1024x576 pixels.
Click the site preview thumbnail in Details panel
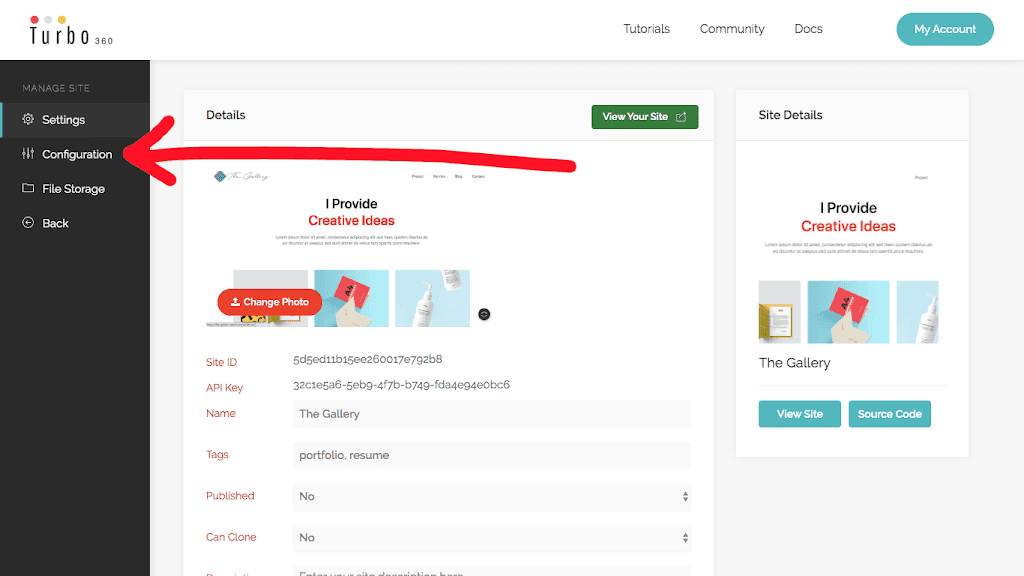point(351,247)
